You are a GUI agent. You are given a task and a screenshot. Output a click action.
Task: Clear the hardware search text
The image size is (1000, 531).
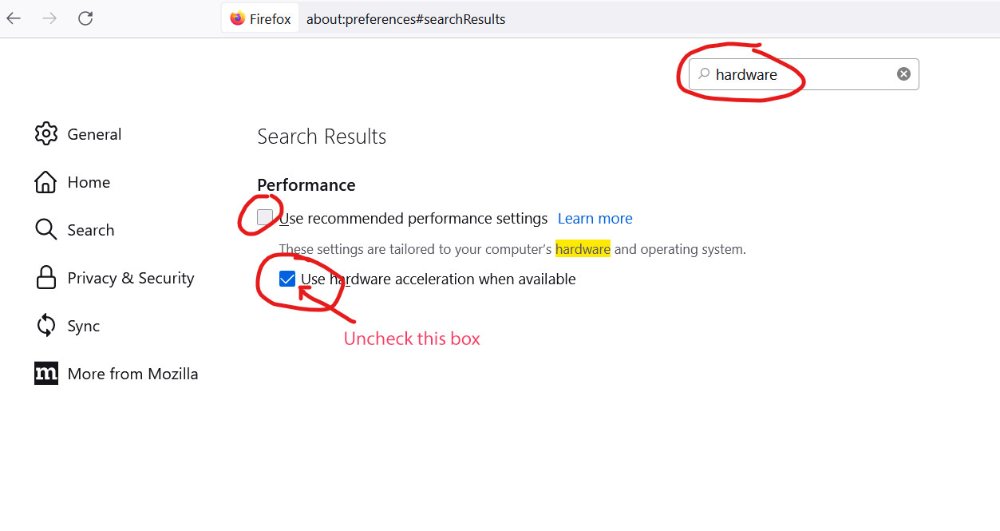point(903,74)
